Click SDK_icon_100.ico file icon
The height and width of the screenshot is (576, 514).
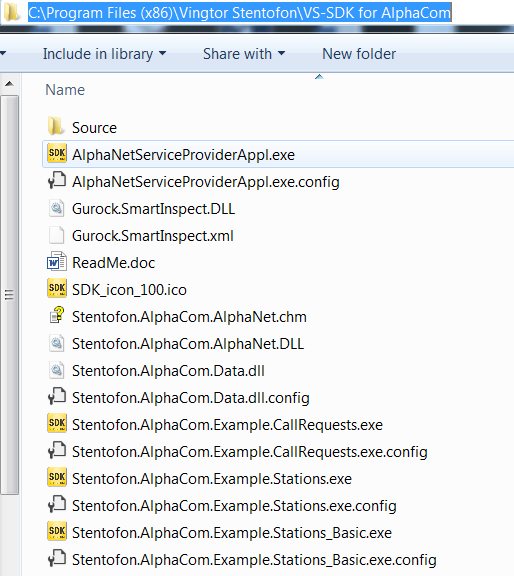pyautogui.click(x=57, y=288)
